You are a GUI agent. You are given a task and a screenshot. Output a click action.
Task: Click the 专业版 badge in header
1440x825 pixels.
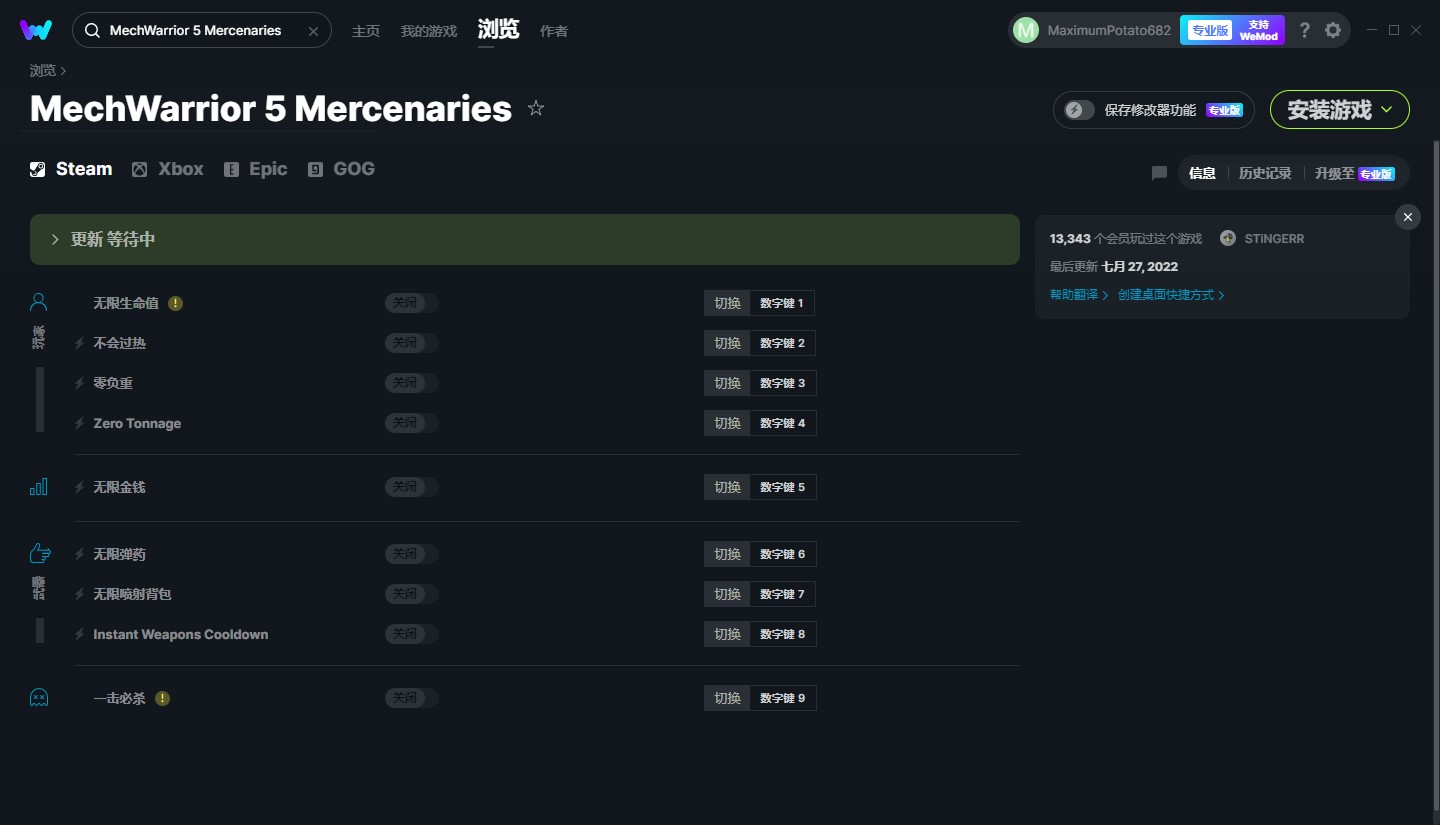tap(1210, 30)
